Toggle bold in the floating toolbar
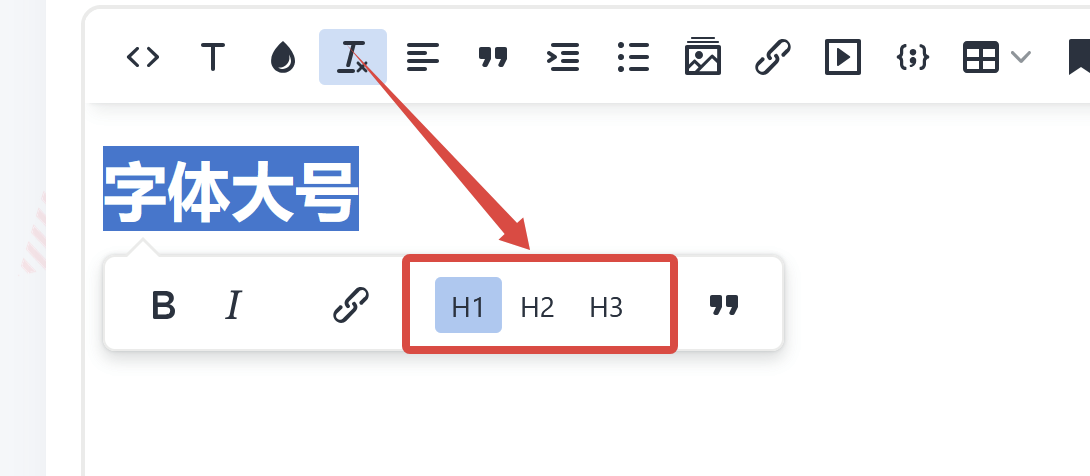 tap(163, 305)
